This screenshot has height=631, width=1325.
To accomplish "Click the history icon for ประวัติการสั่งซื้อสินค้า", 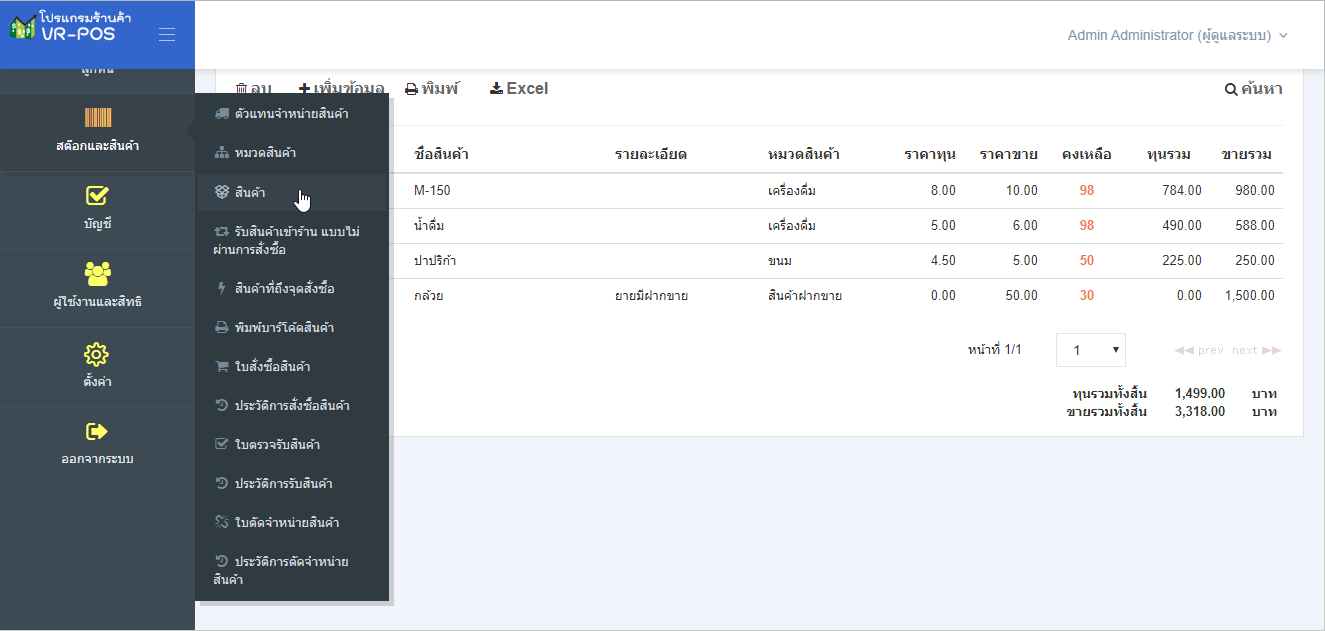I will (x=222, y=405).
